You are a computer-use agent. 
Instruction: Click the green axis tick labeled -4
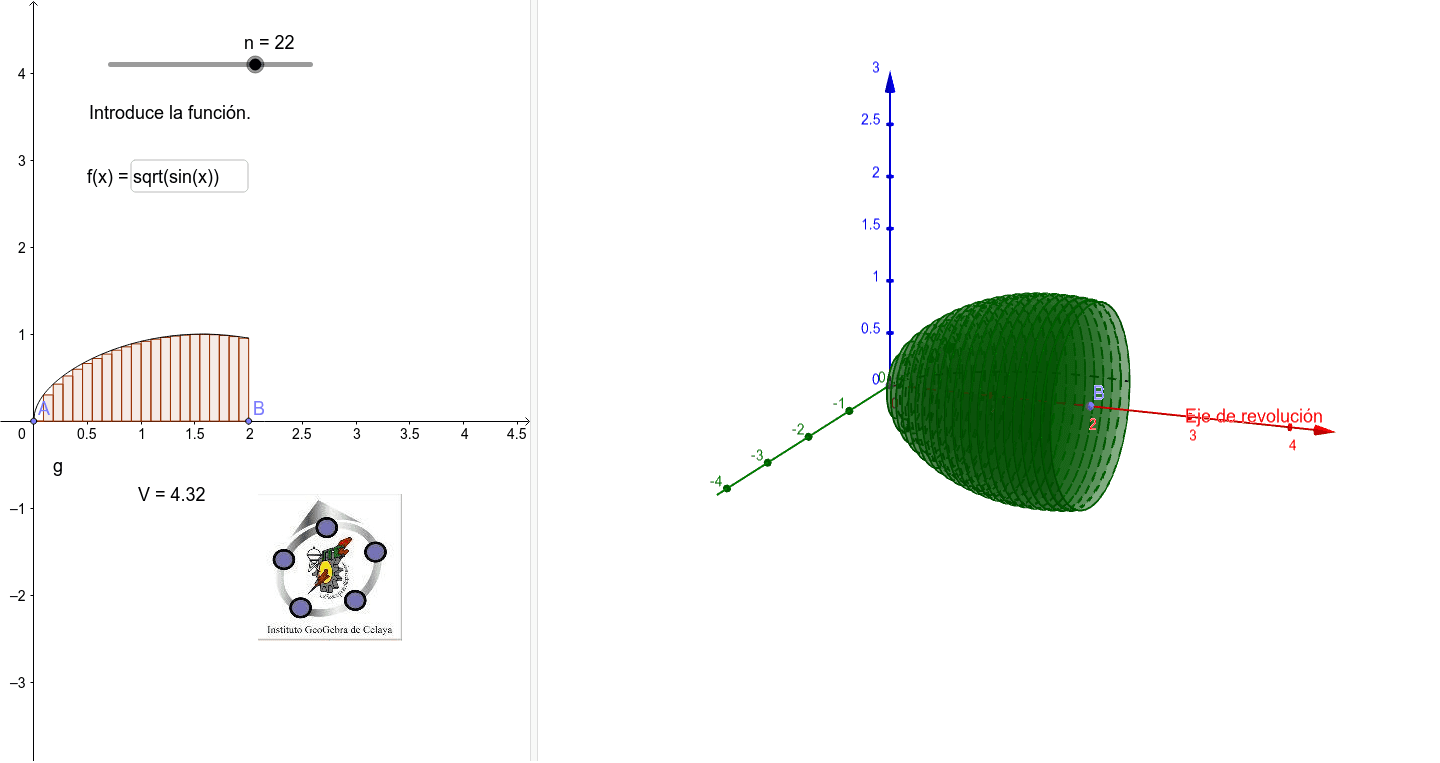[727, 488]
